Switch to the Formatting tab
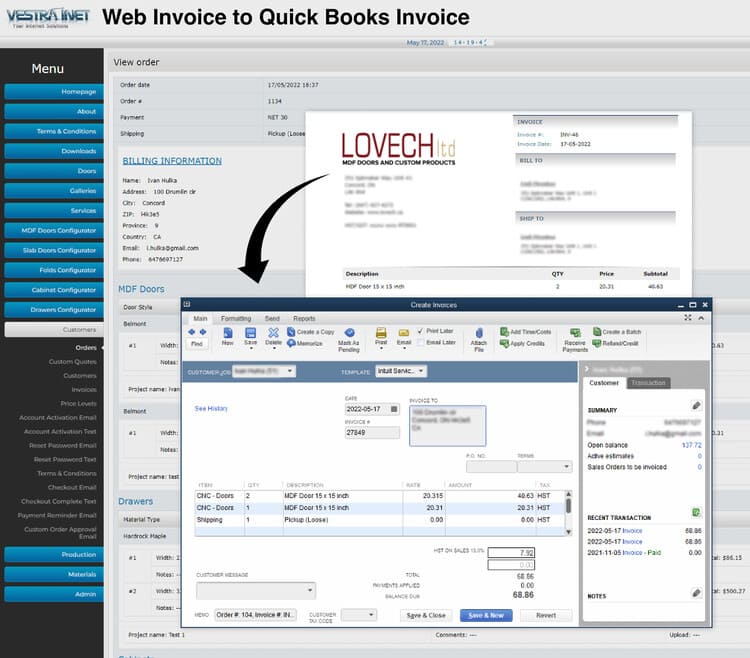750x658 pixels. [236, 318]
